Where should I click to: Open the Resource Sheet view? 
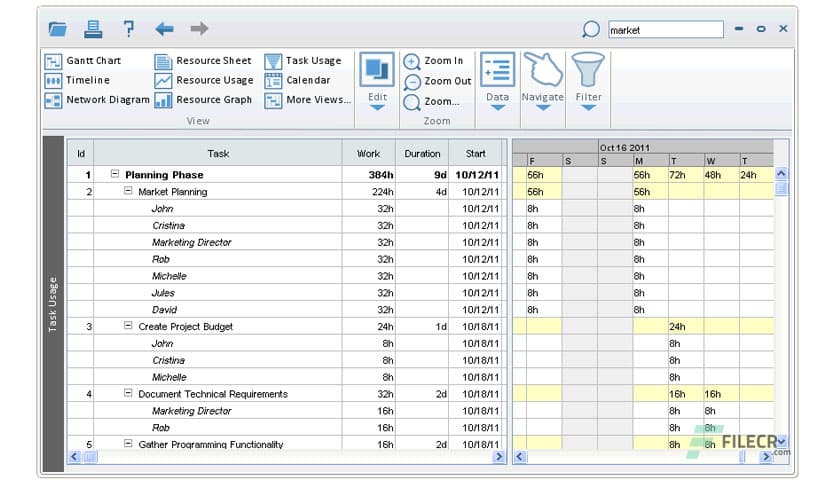[203, 61]
